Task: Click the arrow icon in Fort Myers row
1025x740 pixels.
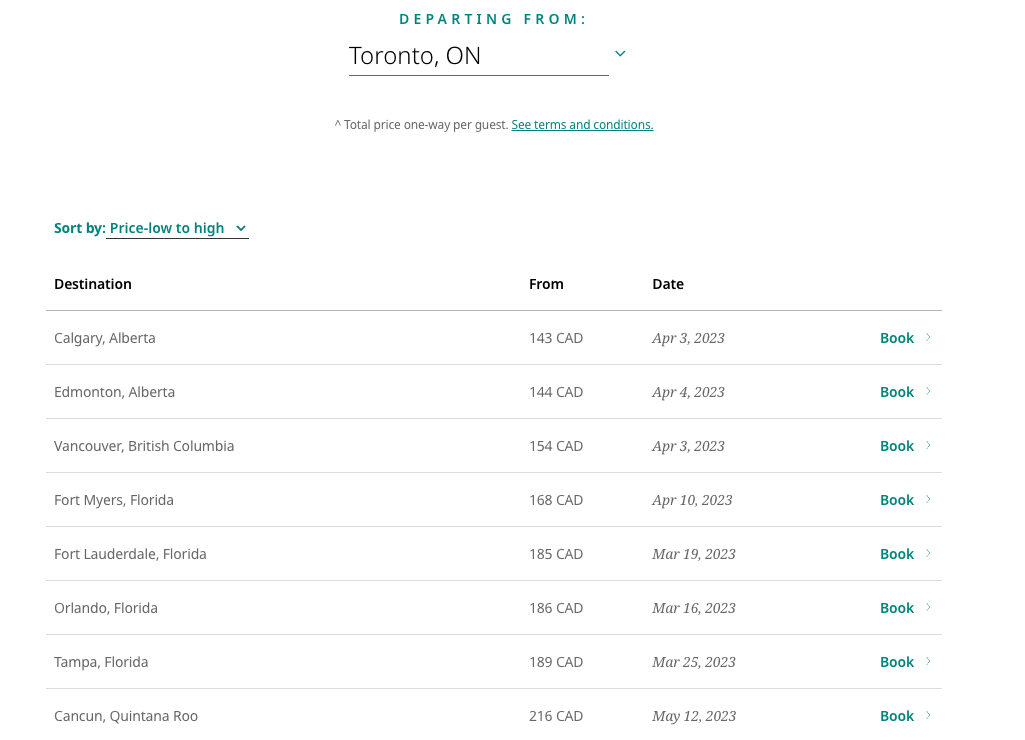Action: point(928,500)
